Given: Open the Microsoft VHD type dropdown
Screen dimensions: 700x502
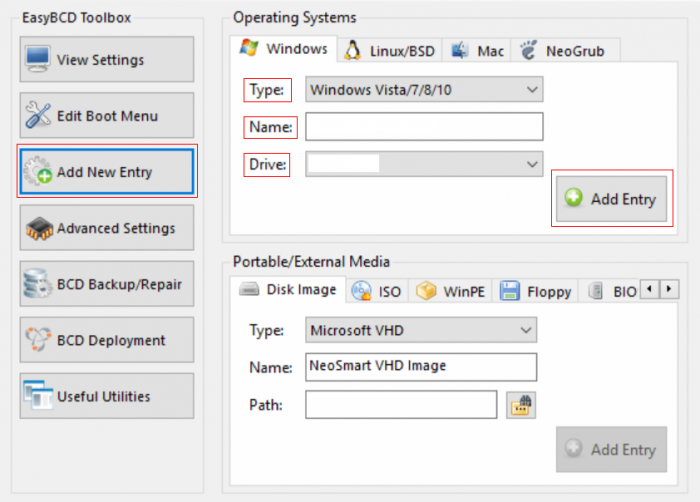Looking at the screenshot, I should tap(421, 330).
